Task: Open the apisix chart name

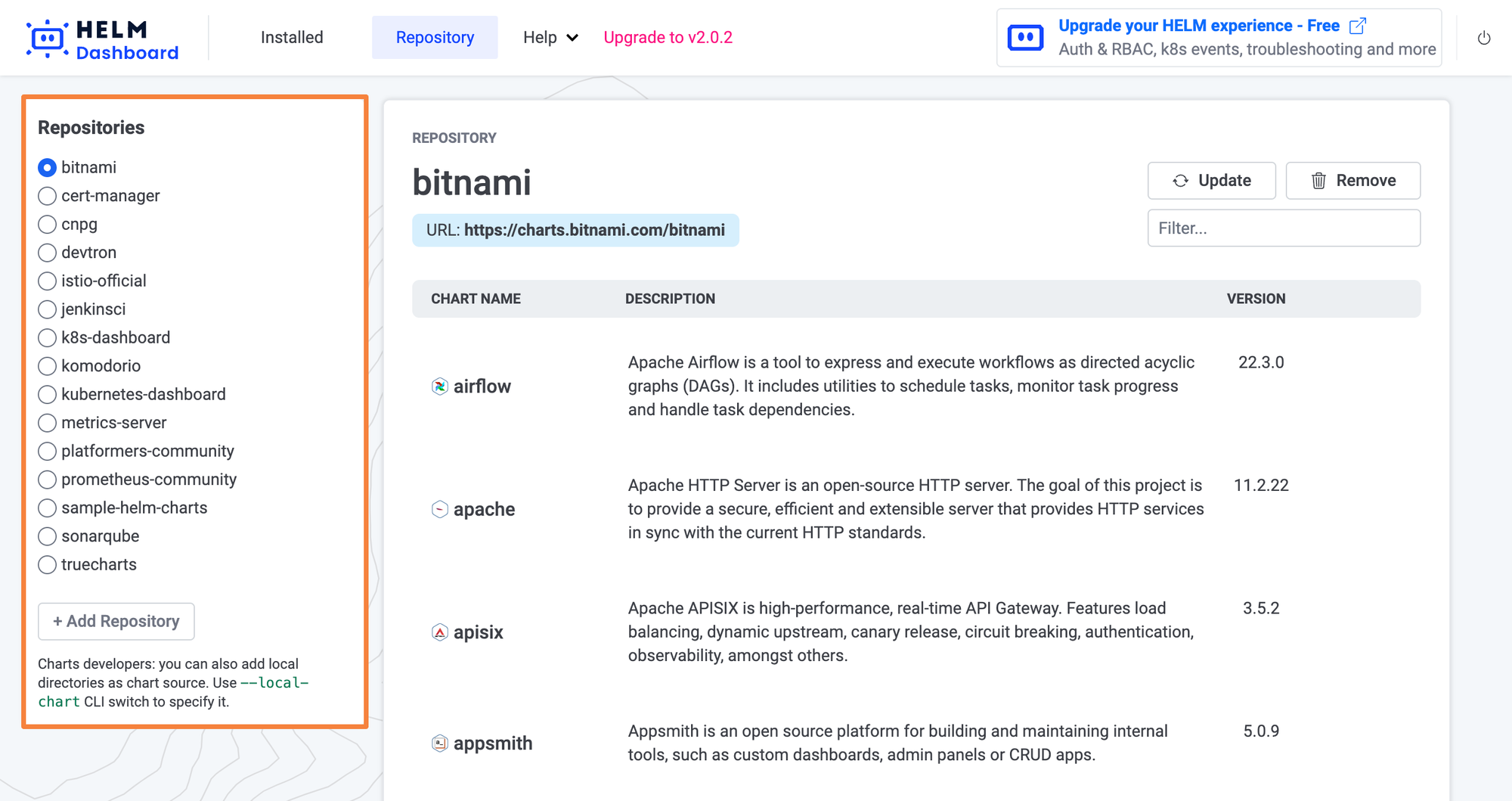Action: point(479,632)
